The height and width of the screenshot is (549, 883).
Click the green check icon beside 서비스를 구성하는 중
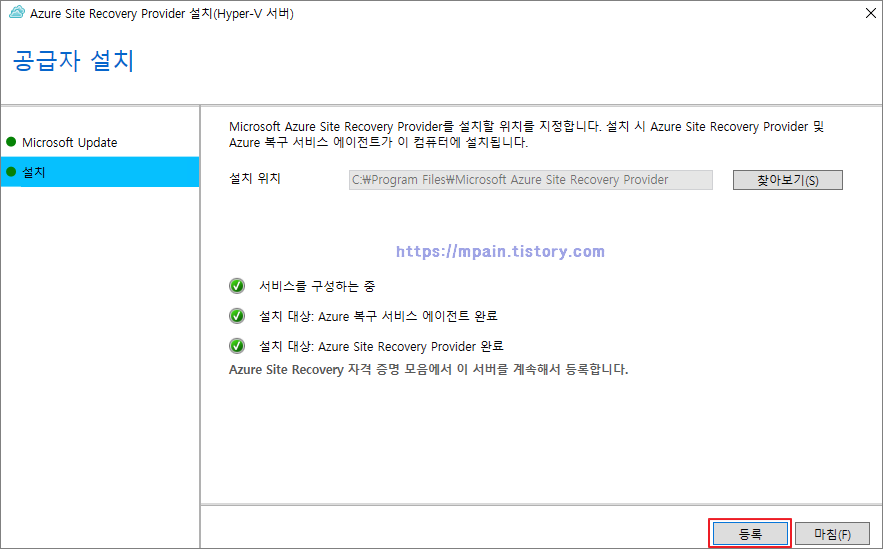[x=237, y=286]
